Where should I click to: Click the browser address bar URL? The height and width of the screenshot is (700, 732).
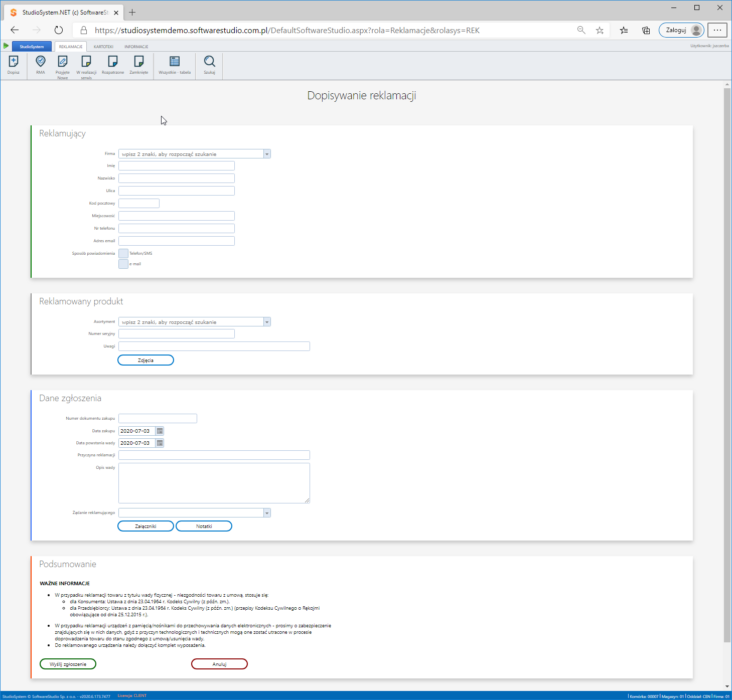[287, 30]
